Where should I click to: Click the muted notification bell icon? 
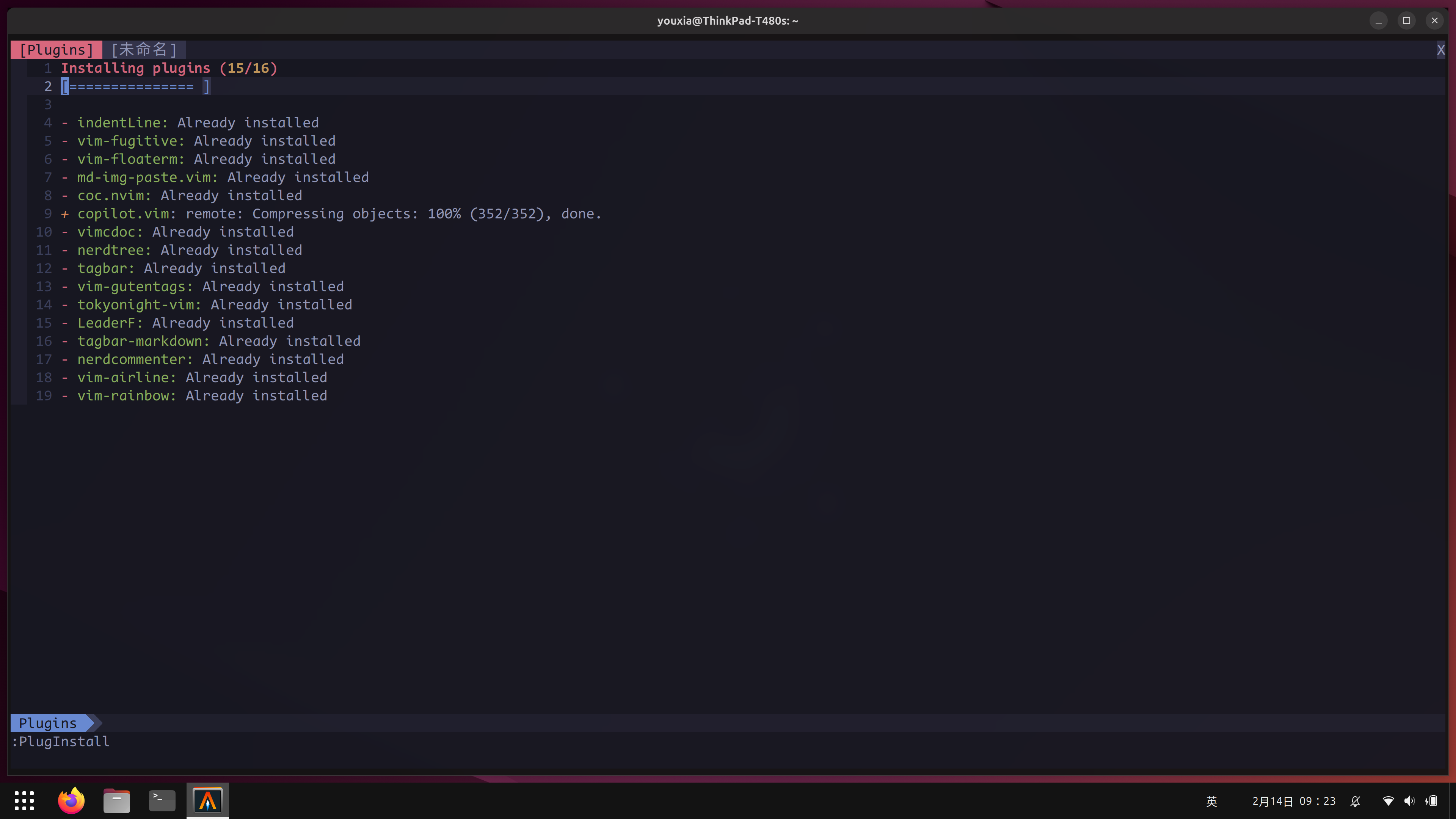[x=1356, y=801]
